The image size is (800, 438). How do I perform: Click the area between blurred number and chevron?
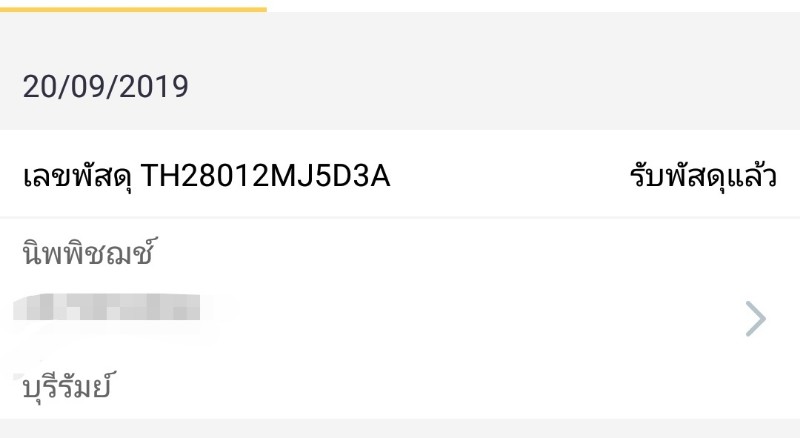(470, 319)
